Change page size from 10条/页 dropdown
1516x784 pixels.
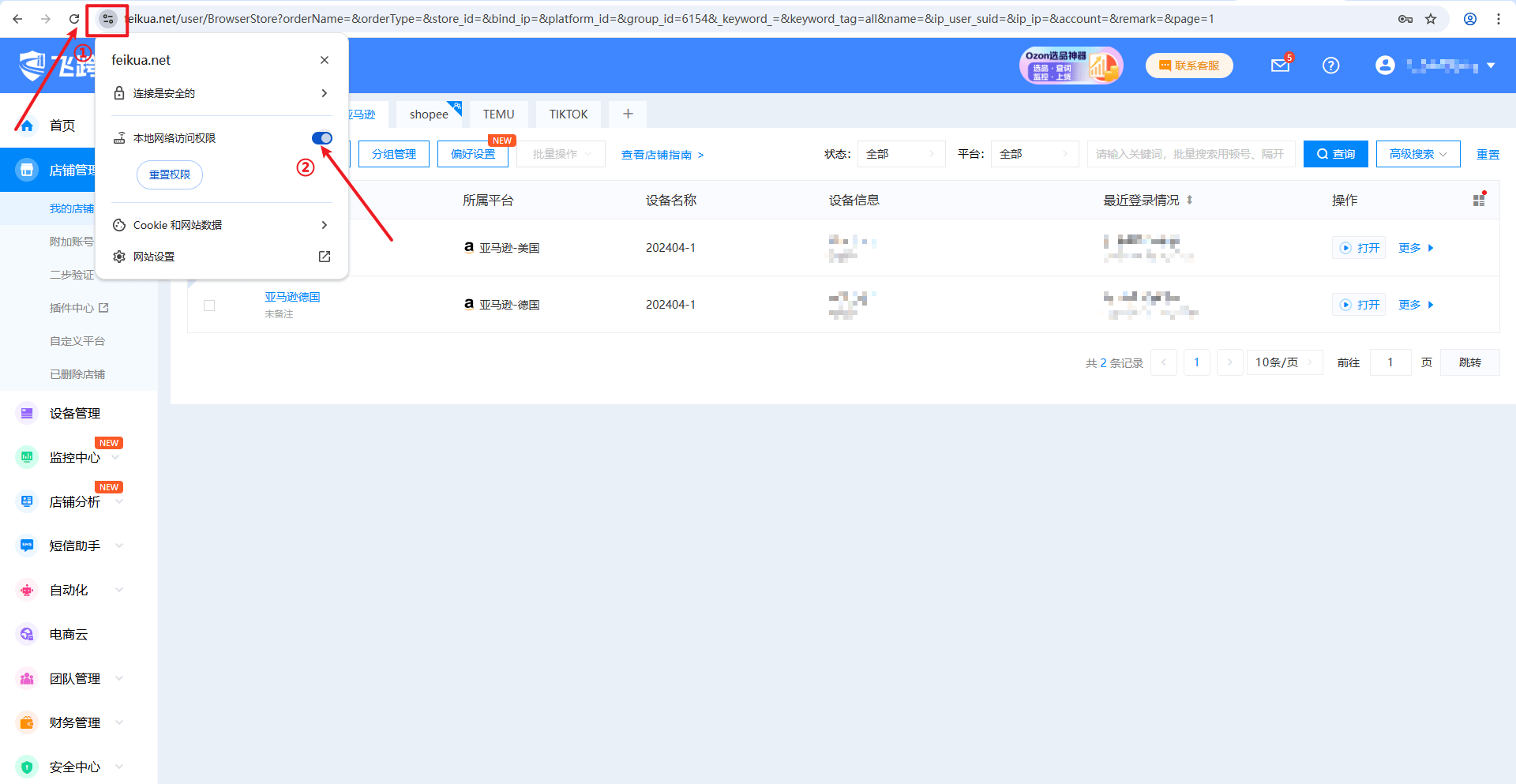1284,362
